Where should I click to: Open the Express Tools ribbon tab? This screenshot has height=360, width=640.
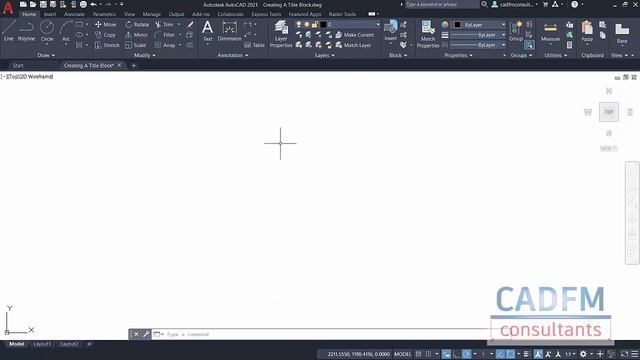(266, 14)
